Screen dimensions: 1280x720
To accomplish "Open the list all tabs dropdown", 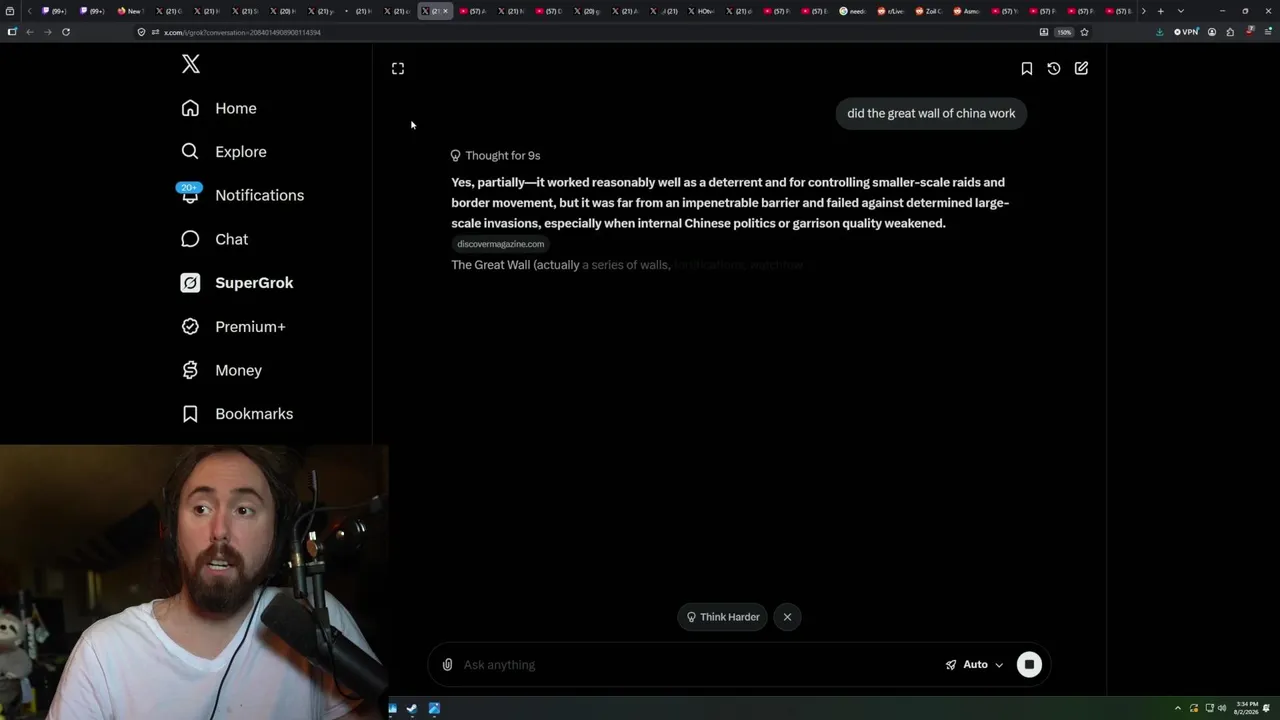I will [x=1180, y=11].
